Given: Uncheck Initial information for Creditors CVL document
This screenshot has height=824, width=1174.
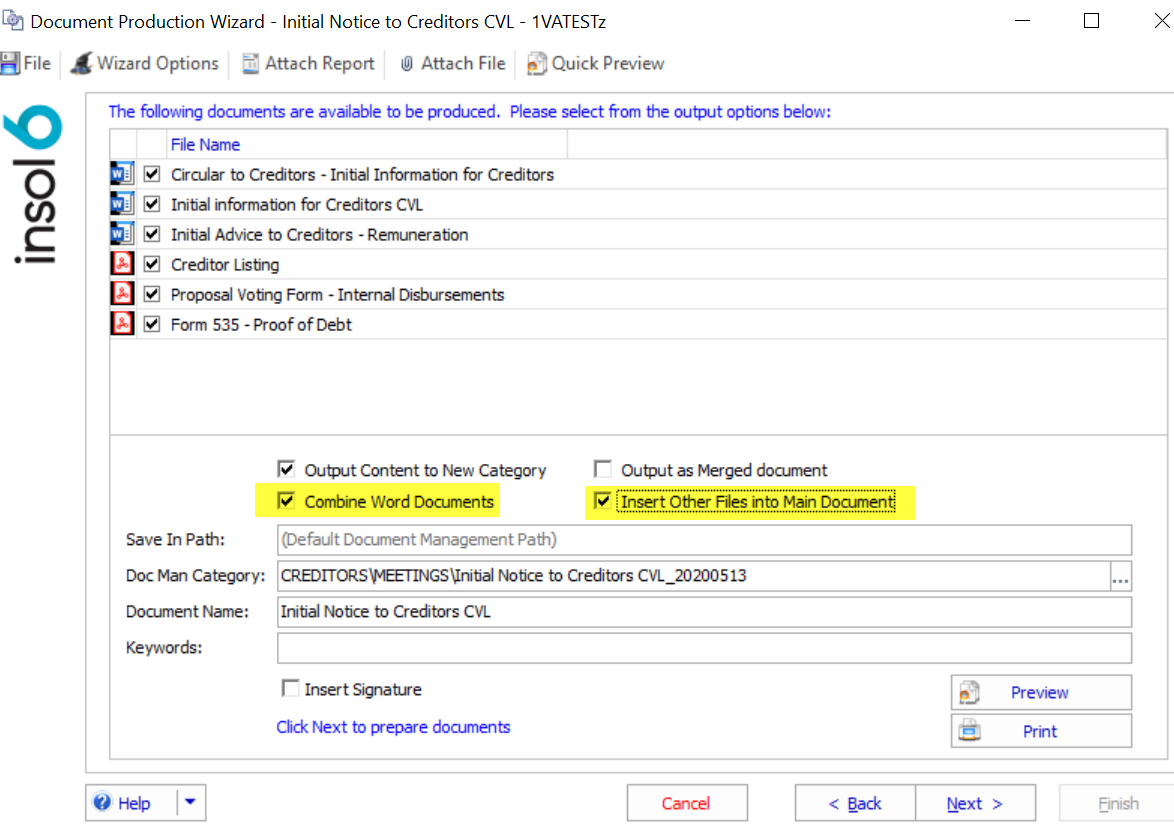Looking at the screenshot, I should point(152,204).
